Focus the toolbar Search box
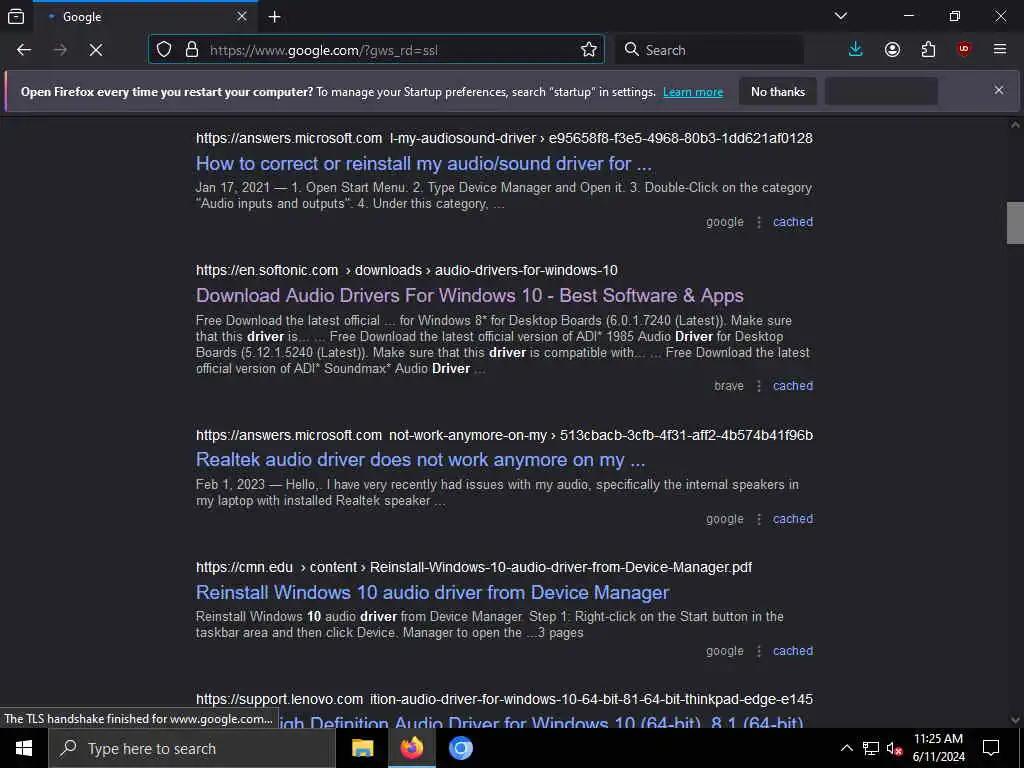 709,50
